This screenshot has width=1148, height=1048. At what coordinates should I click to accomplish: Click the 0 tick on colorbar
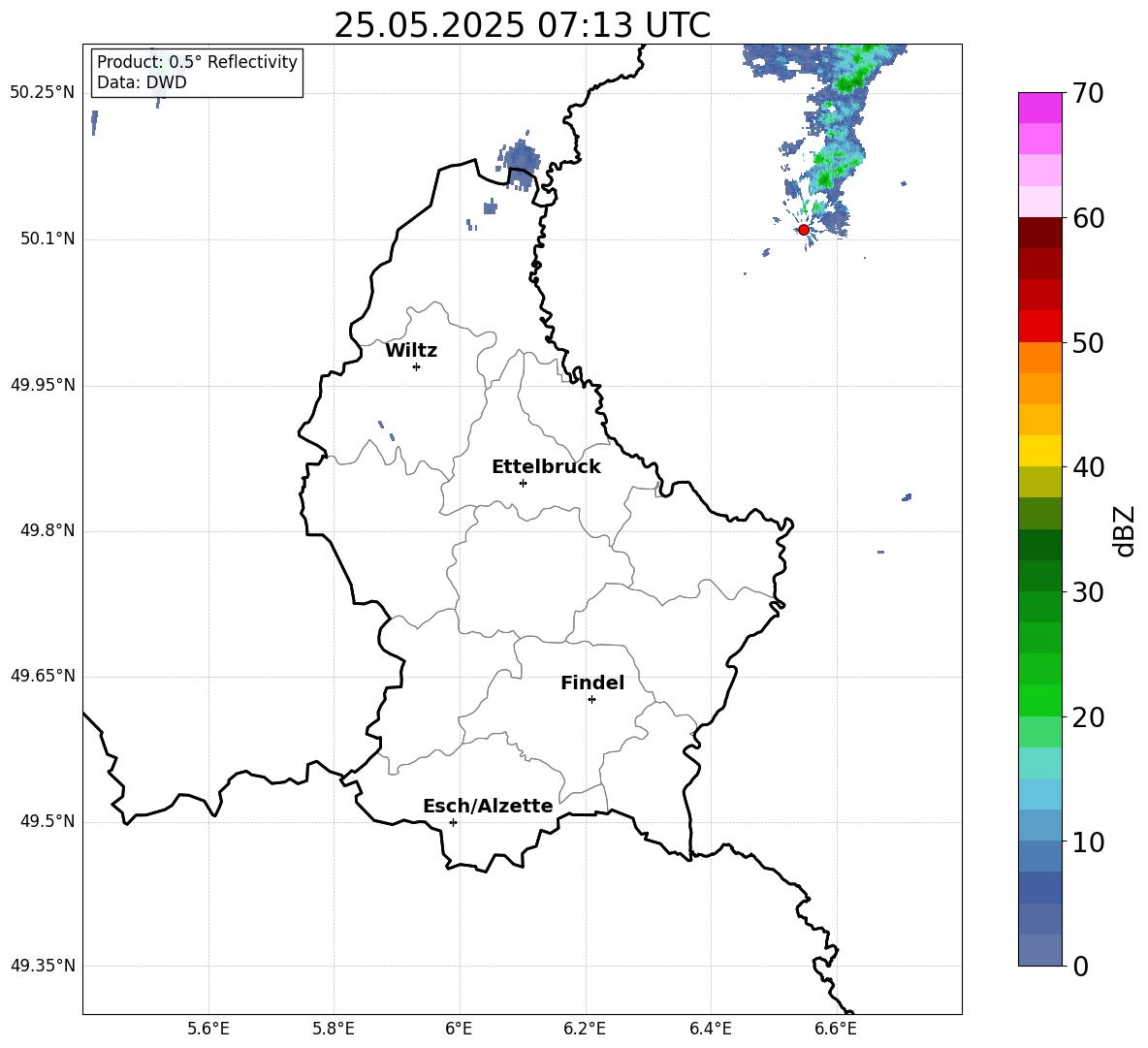click(1080, 967)
